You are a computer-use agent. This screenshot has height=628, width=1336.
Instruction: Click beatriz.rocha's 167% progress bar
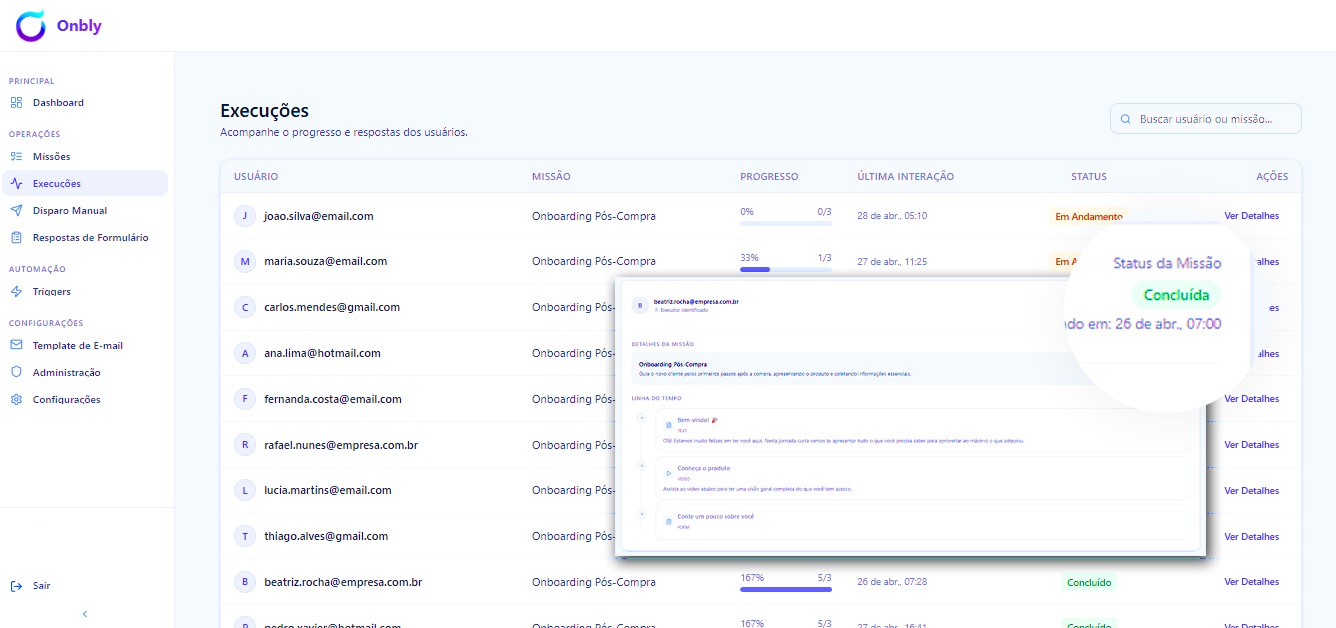(x=786, y=590)
